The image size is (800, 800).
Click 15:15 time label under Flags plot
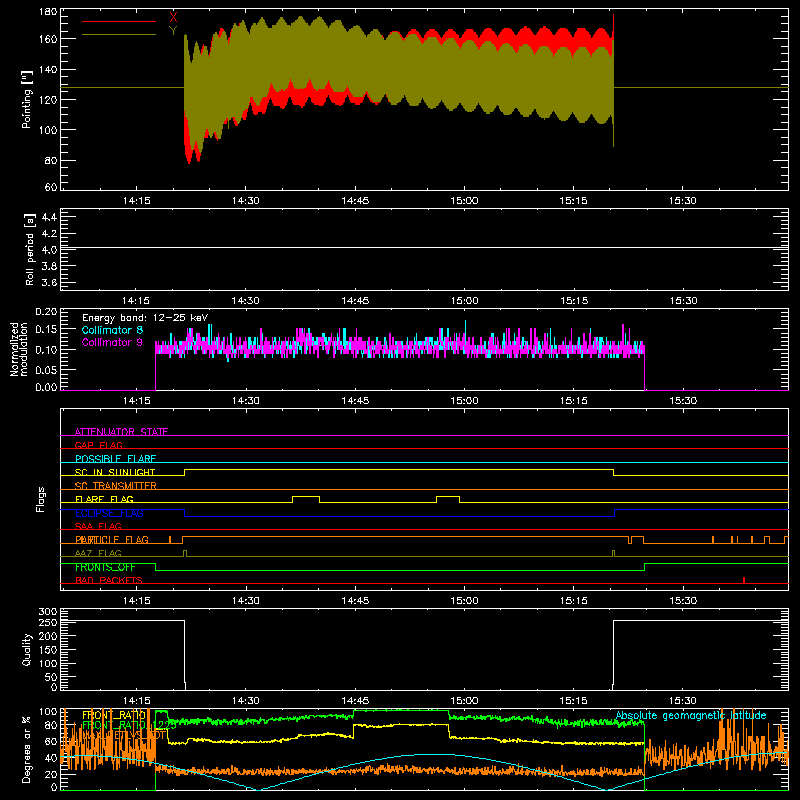click(x=573, y=601)
